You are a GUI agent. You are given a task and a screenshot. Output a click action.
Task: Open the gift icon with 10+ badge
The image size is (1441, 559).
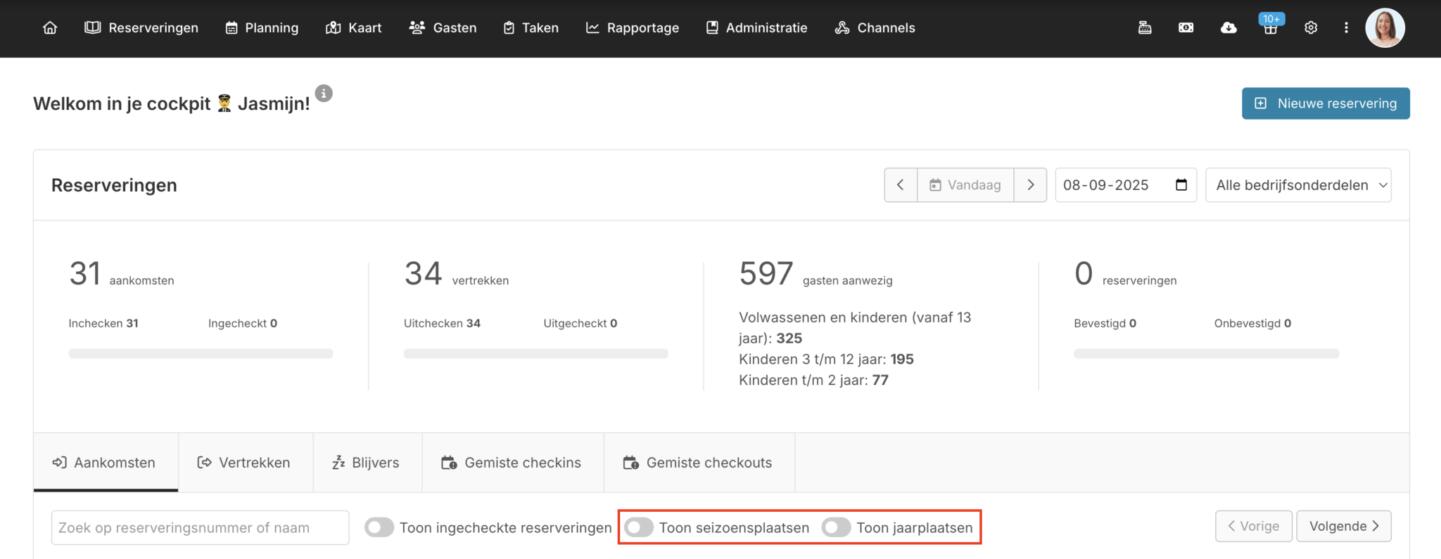[x=1270, y=28]
